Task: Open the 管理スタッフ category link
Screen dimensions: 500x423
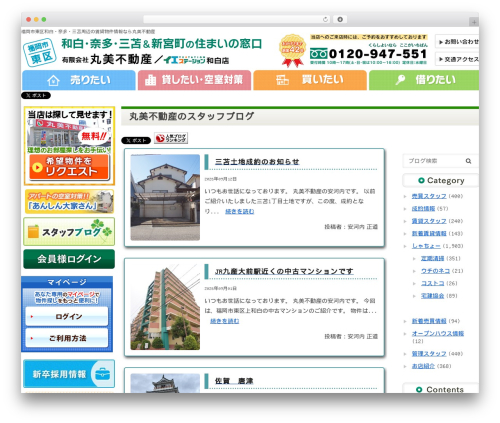Action: tap(429, 354)
